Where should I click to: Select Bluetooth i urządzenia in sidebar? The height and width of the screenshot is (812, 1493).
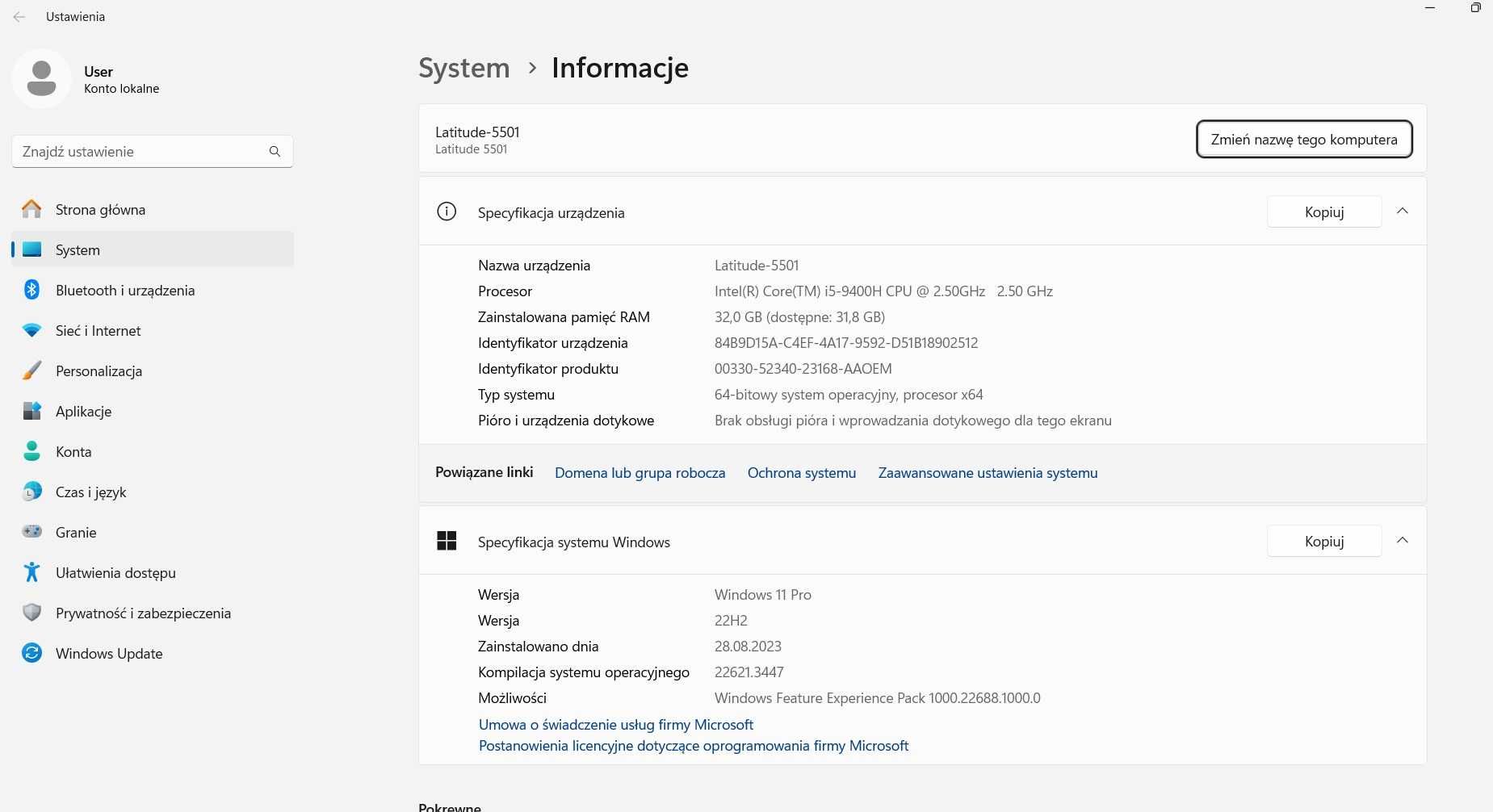(153, 290)
